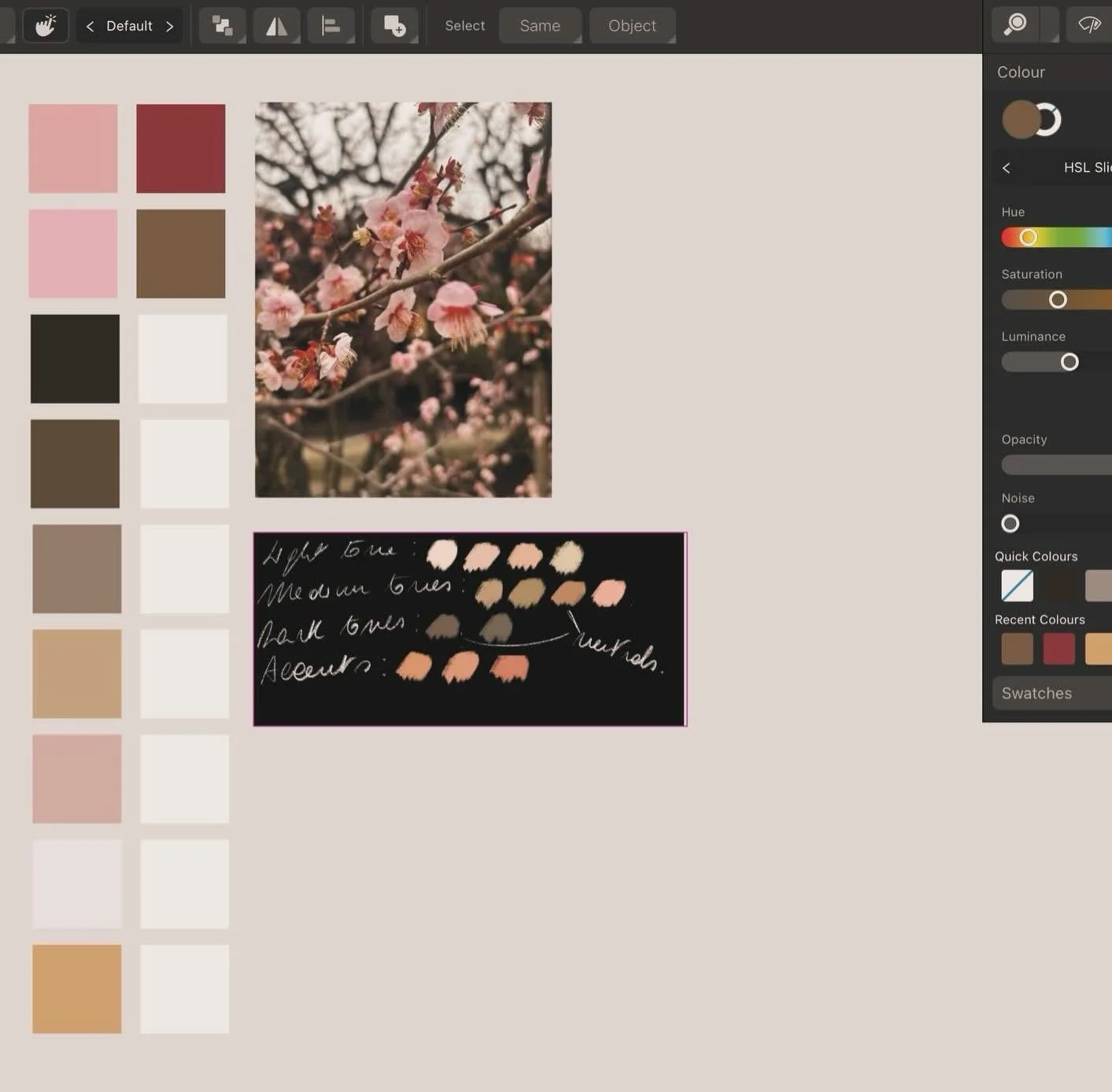Open previous preset with left chevron

(x=89, y=25)
